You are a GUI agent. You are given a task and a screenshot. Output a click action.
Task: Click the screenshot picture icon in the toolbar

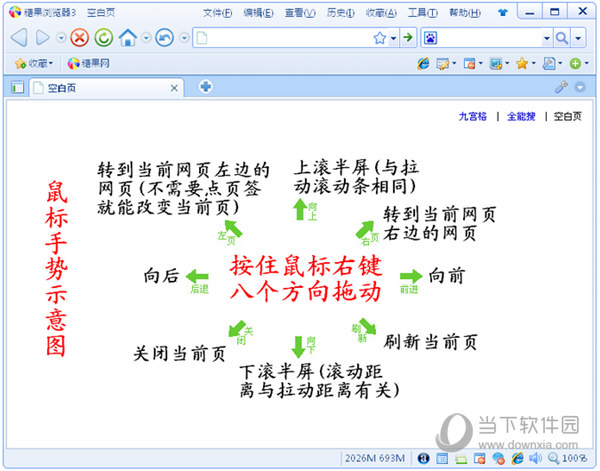(496, 64)
